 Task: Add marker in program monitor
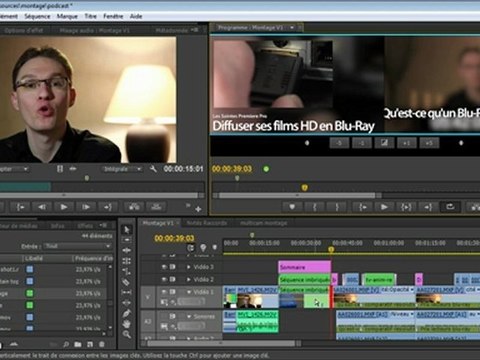(292, 207)
